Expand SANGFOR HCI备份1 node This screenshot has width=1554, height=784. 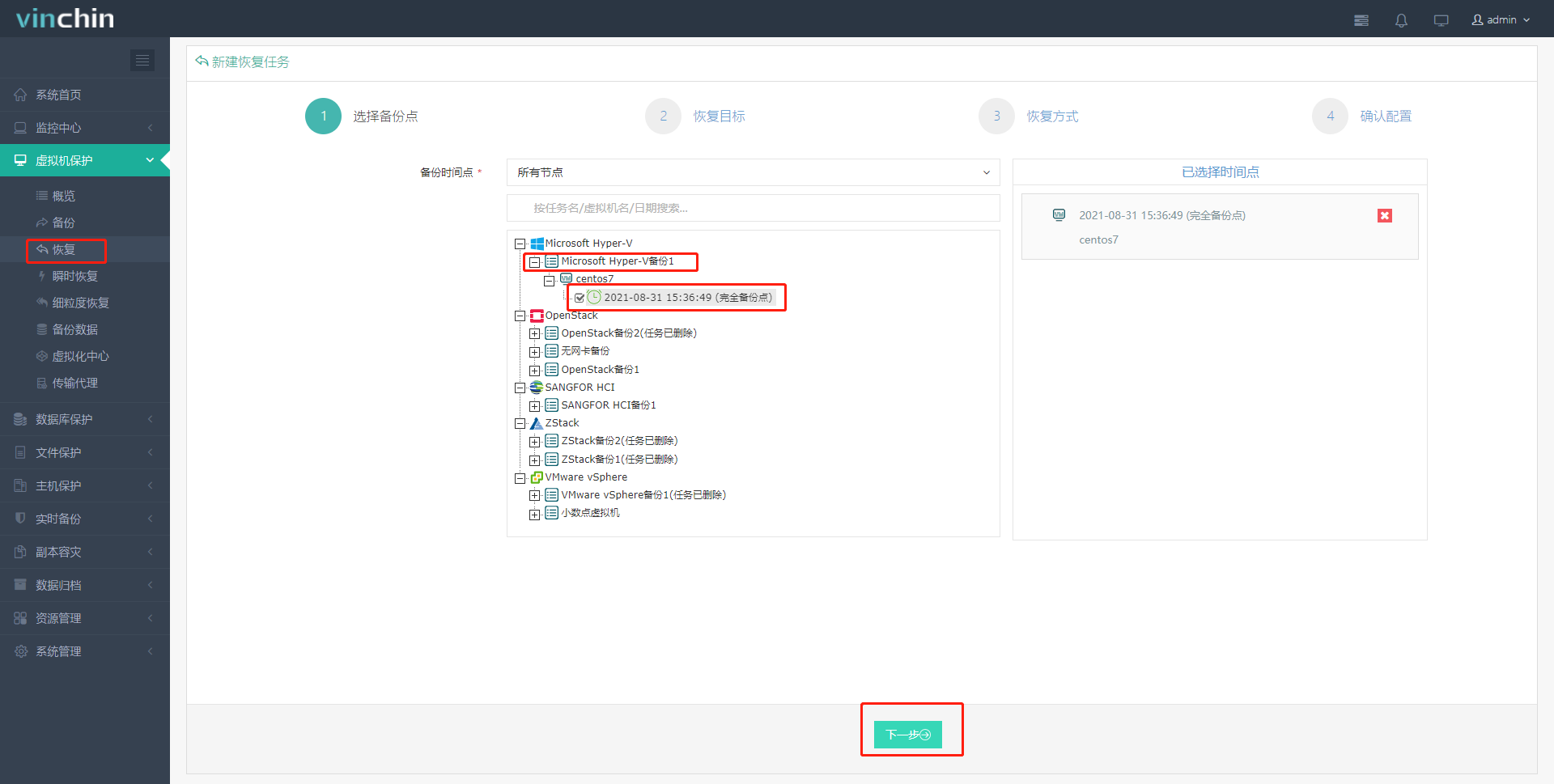coord(535,405)
